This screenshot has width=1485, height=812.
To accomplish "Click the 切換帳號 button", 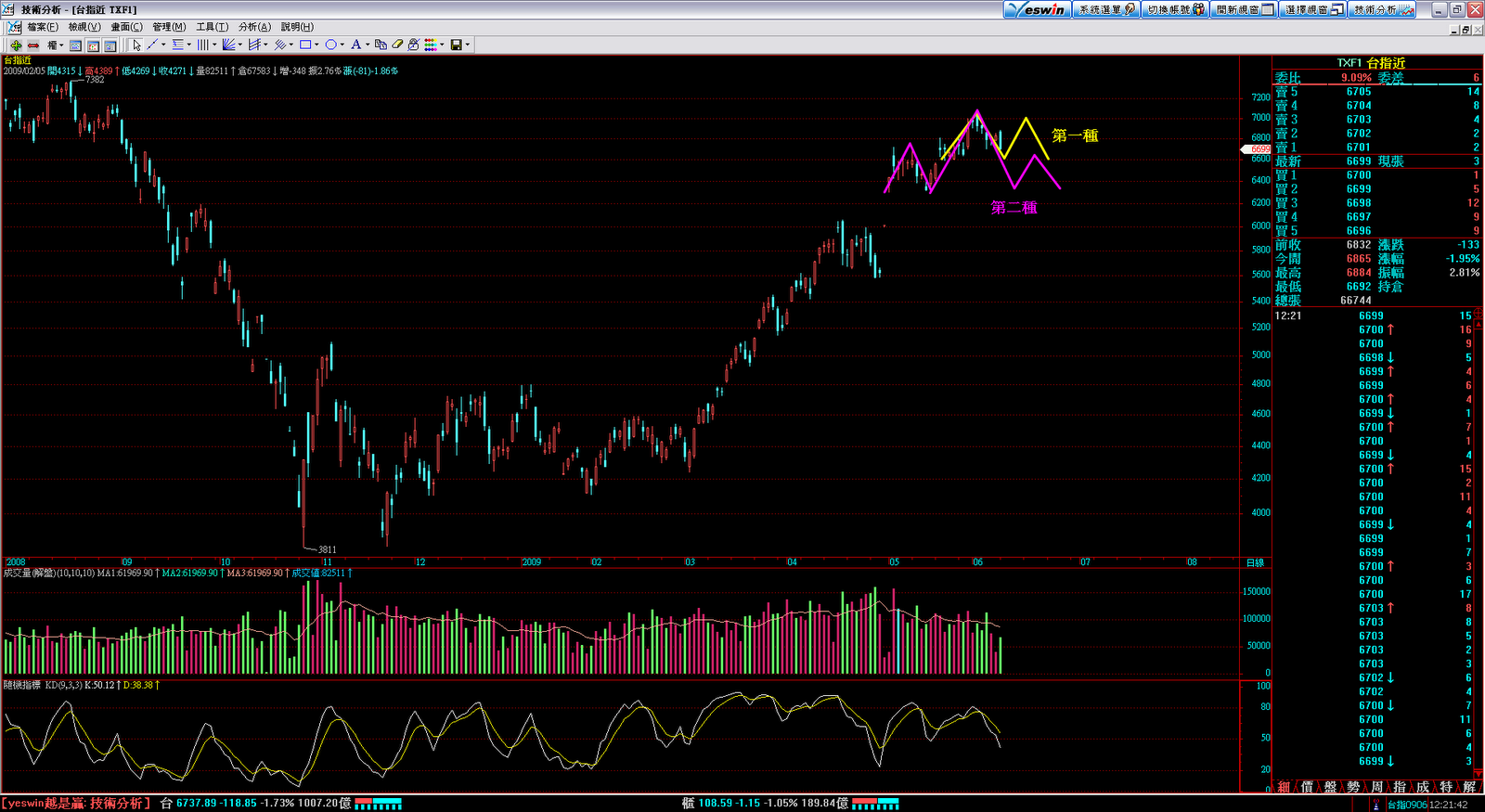I will click(x=1175, y=9).
